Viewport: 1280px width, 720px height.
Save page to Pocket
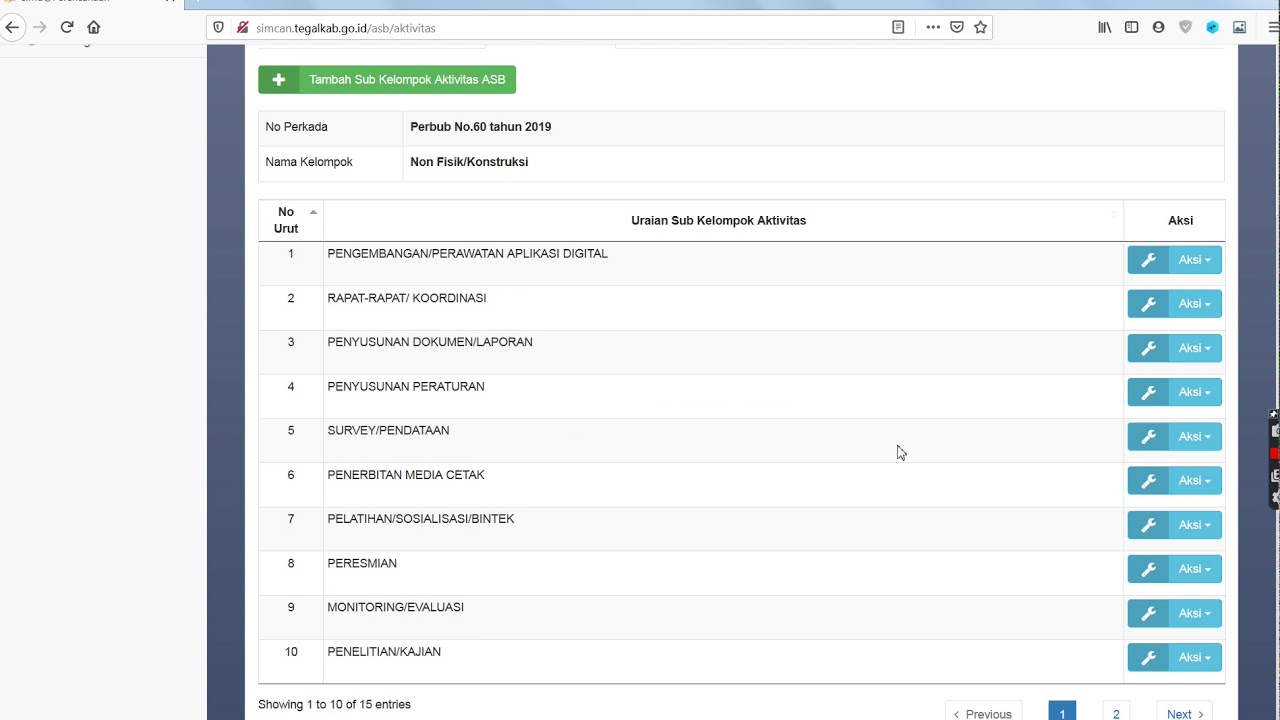957,27
